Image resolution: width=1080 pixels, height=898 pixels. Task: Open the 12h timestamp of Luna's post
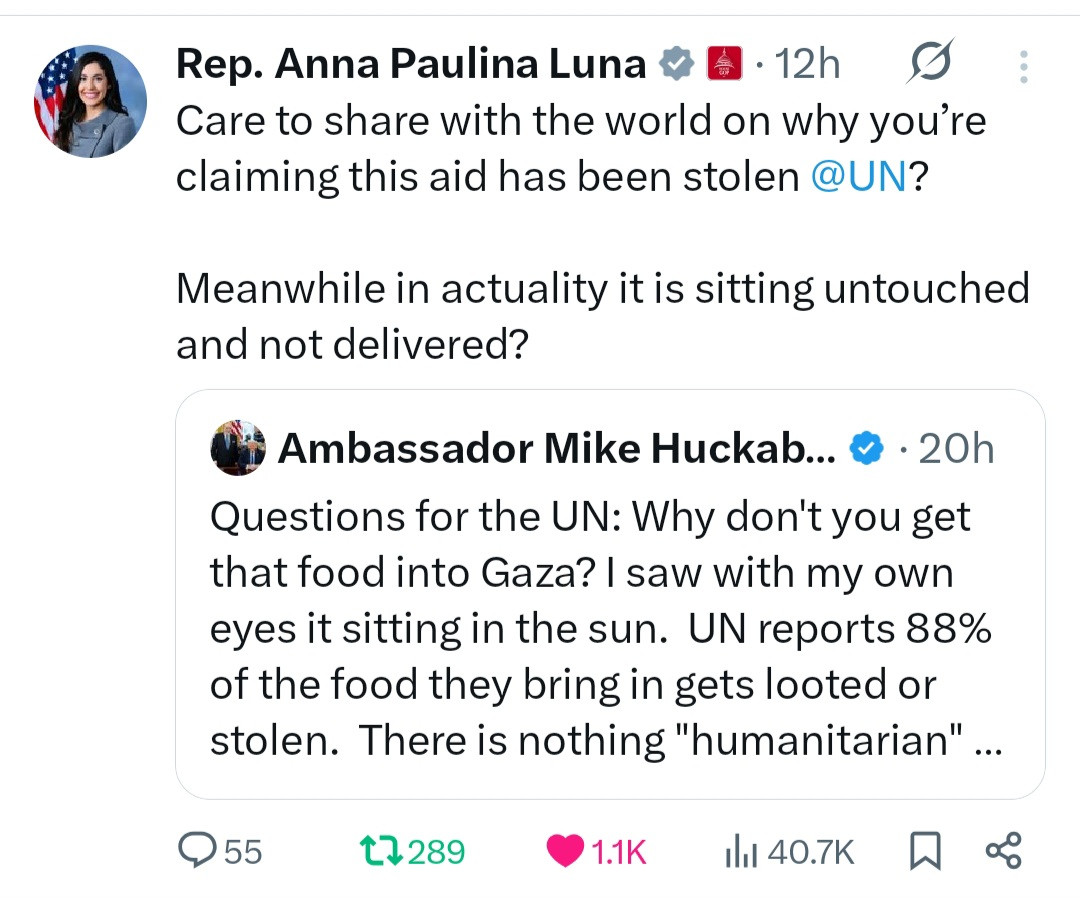click(807, 65)
